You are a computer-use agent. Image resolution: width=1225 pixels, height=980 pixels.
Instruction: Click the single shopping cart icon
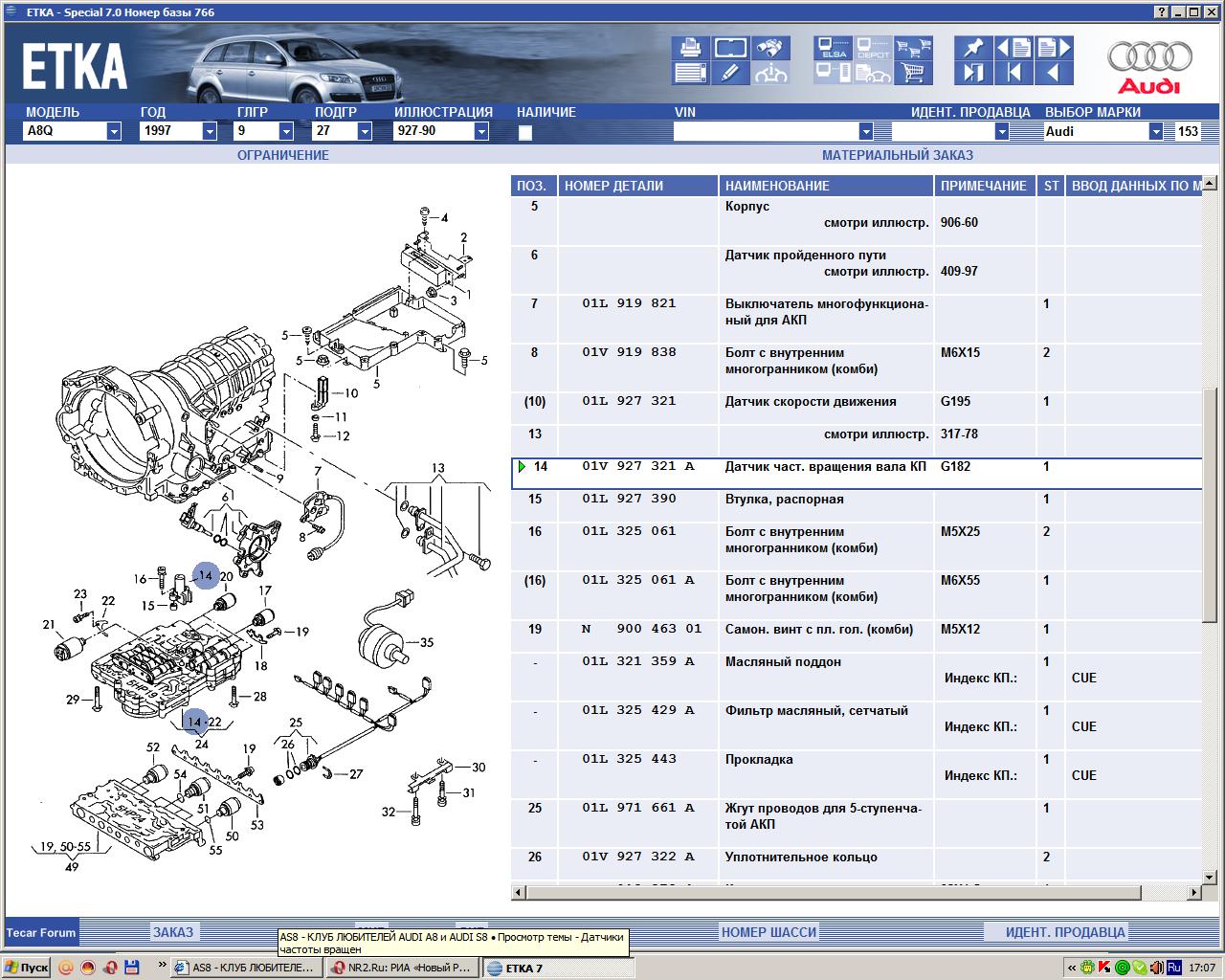tap(914, 73)
